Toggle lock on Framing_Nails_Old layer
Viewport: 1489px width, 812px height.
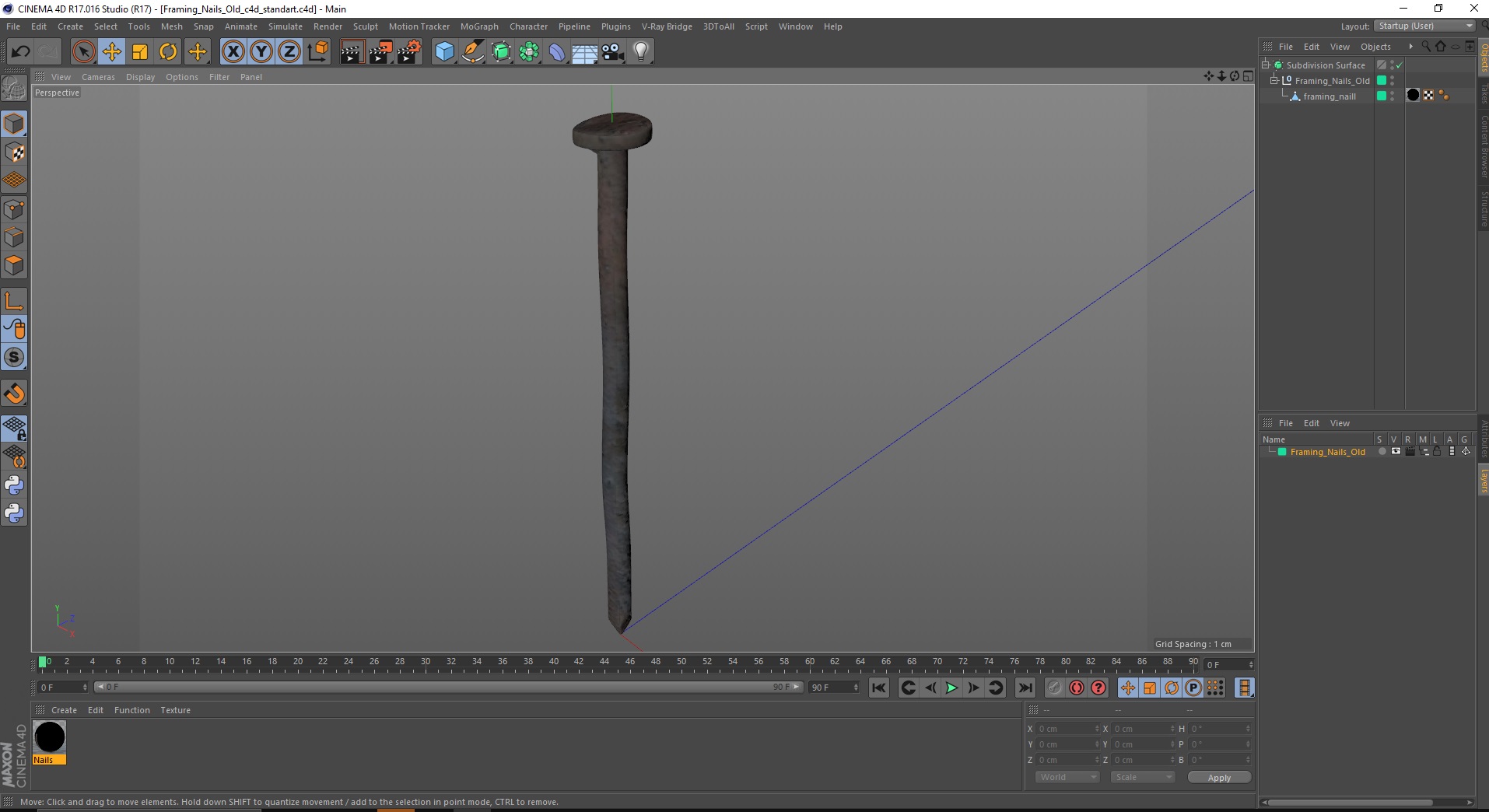(1437, 451)
